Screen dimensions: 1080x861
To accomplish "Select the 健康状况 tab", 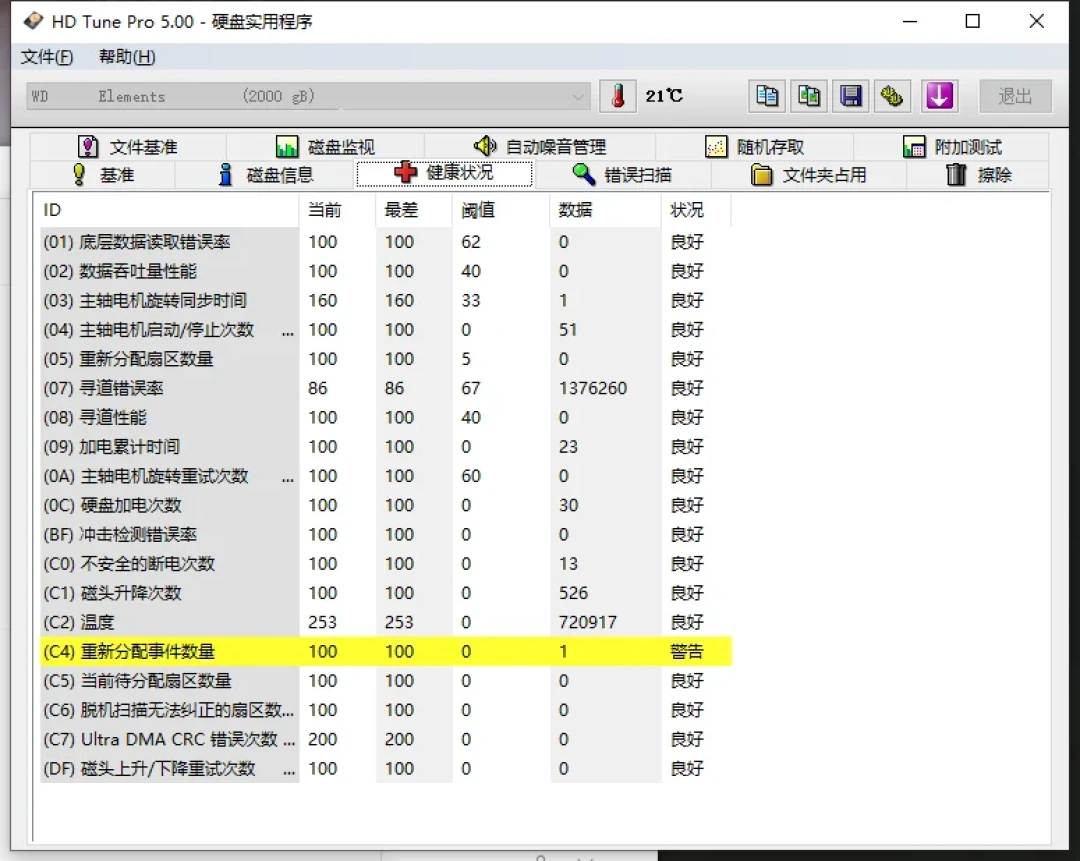I will [x=444, y=173].
